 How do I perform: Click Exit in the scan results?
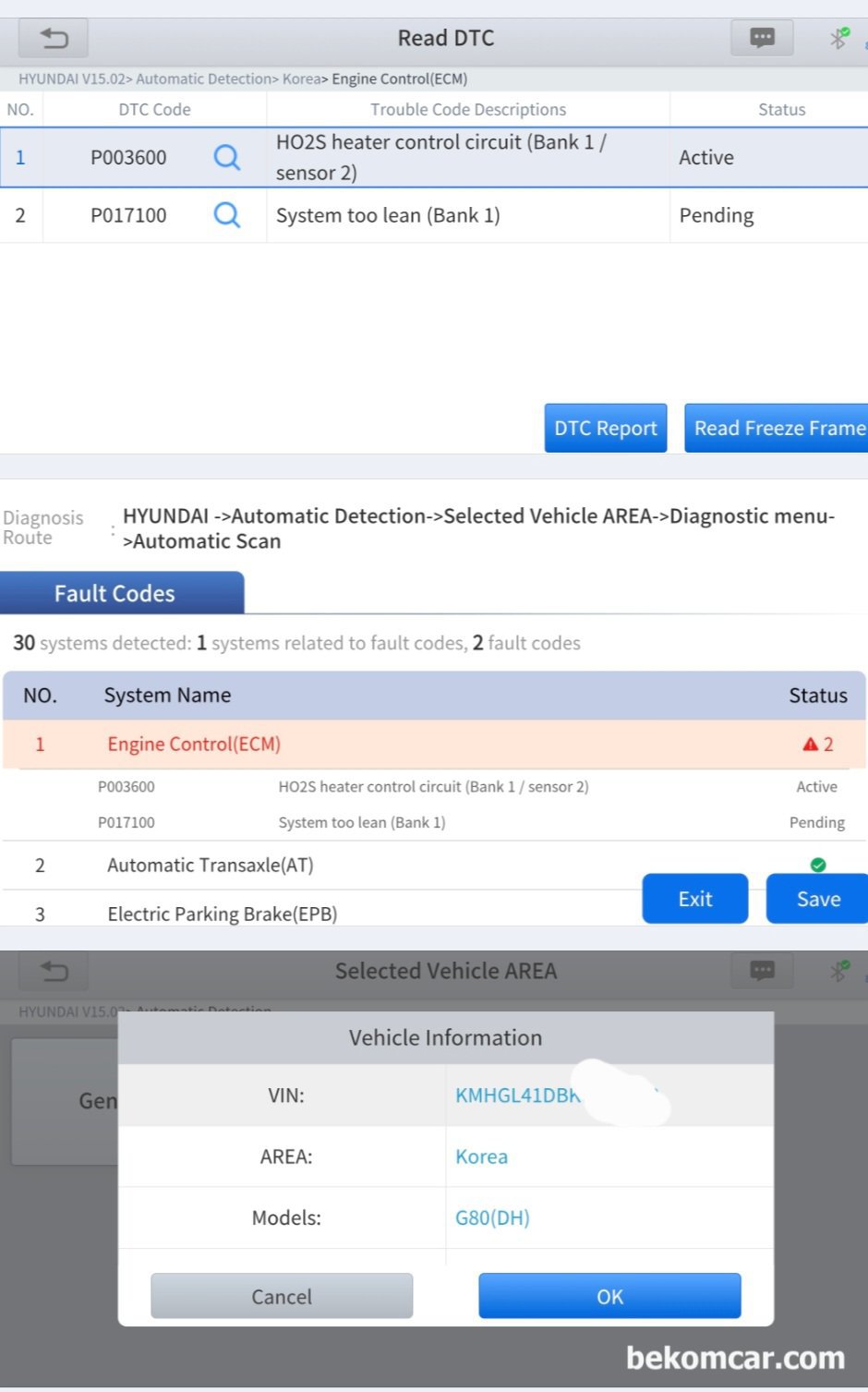694,899
